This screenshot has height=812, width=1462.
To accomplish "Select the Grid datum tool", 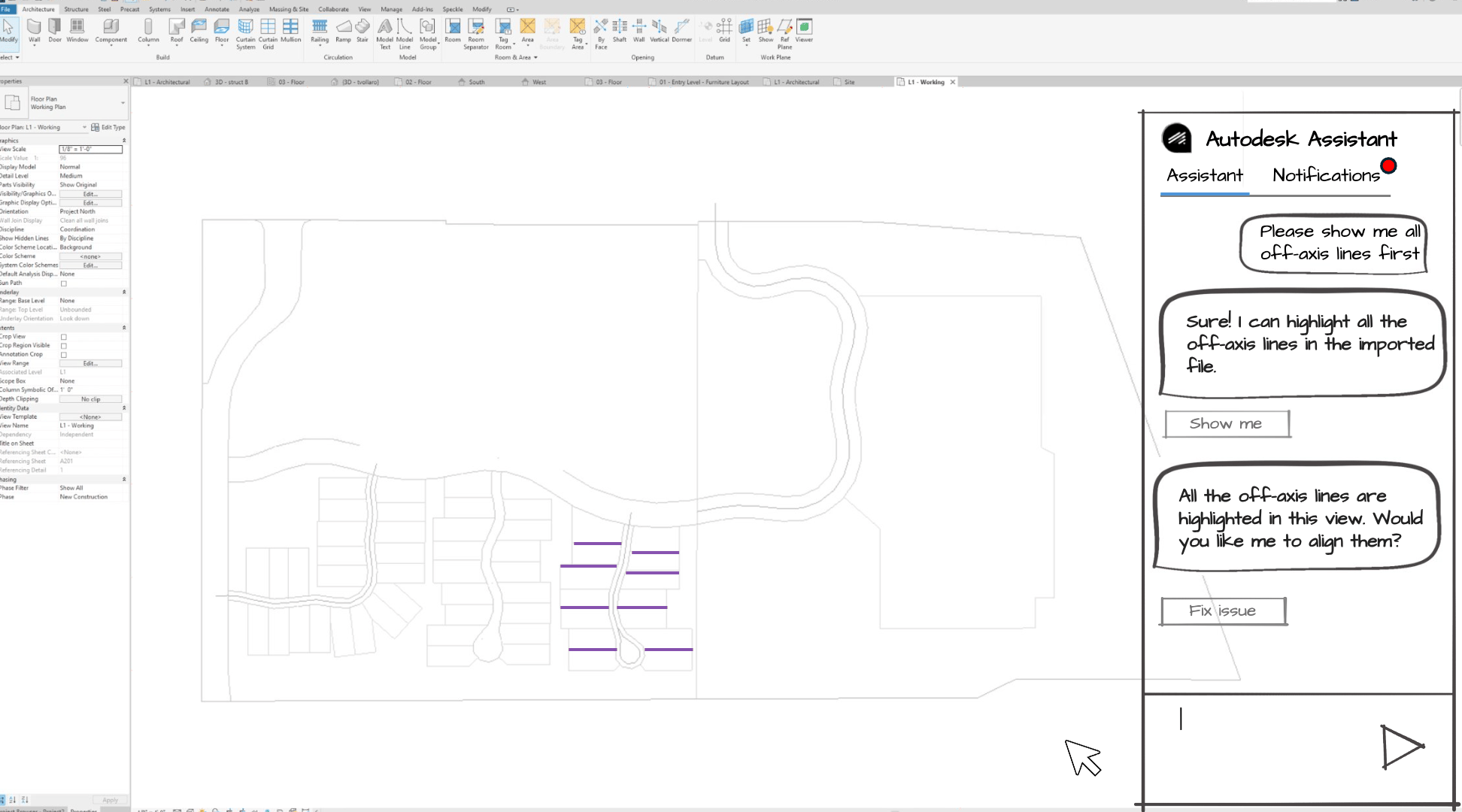I will pos(724,31).
